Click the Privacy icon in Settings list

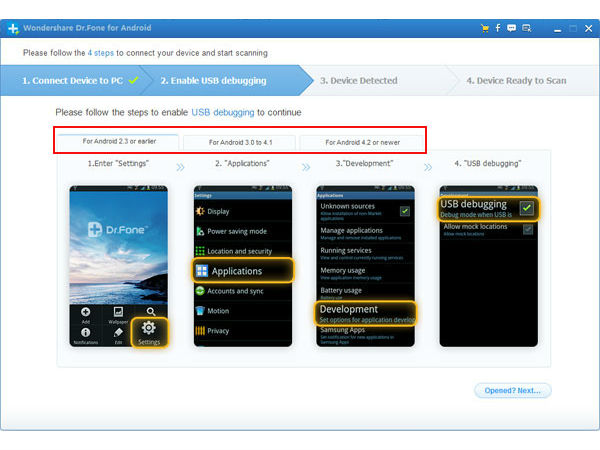200,331
